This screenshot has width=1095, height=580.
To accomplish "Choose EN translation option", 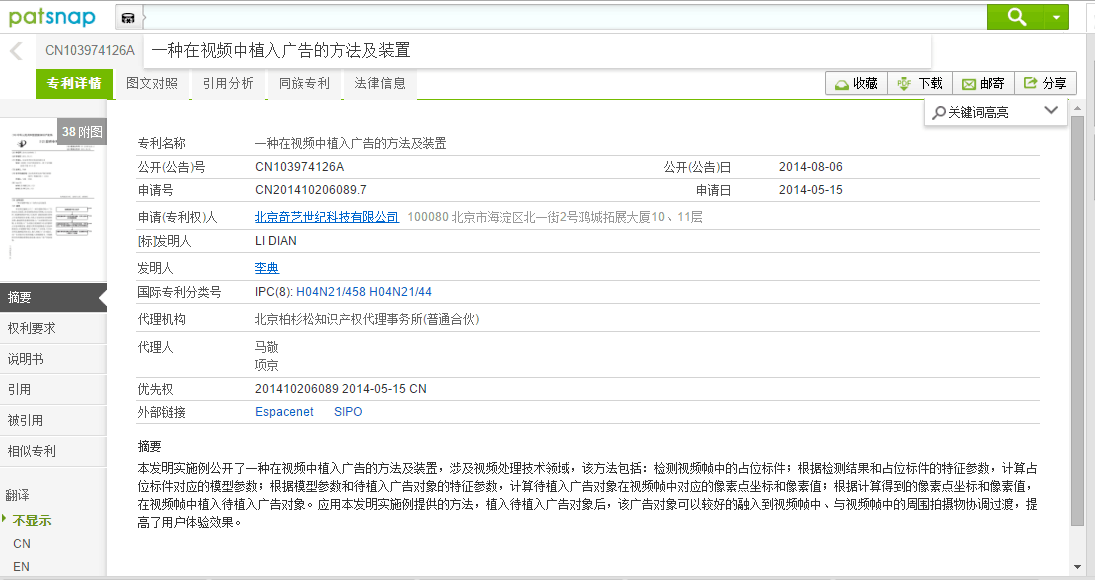I will (22, 567).
